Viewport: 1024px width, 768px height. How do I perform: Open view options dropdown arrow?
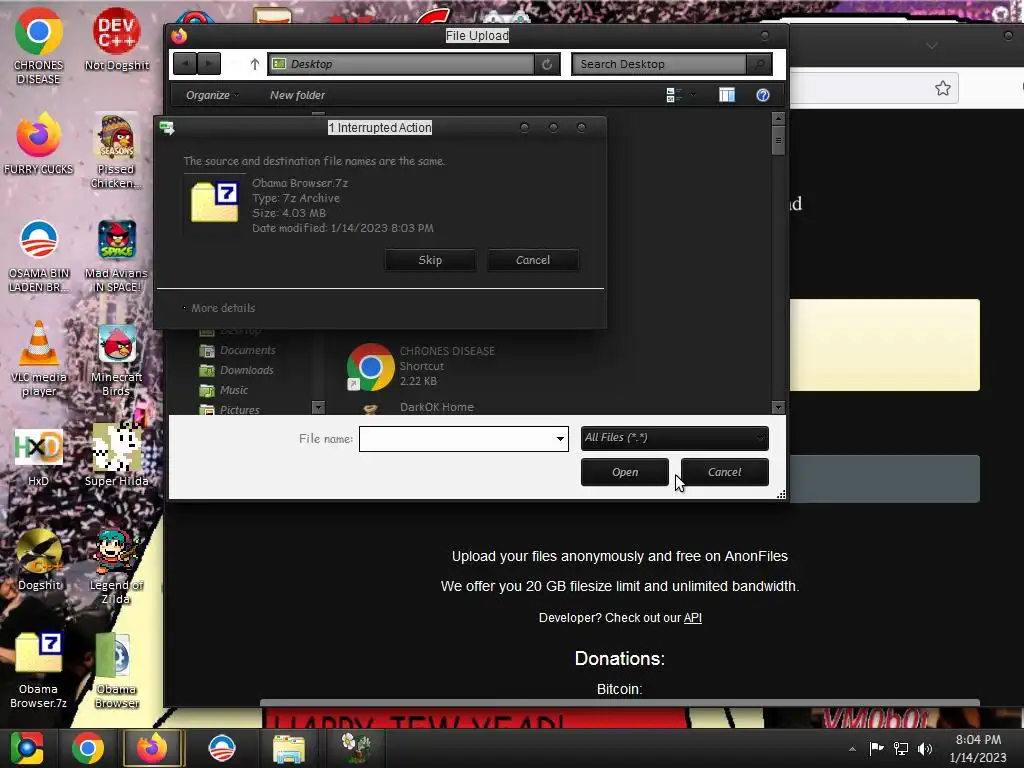pyautogui.click(x=693, y=95)
